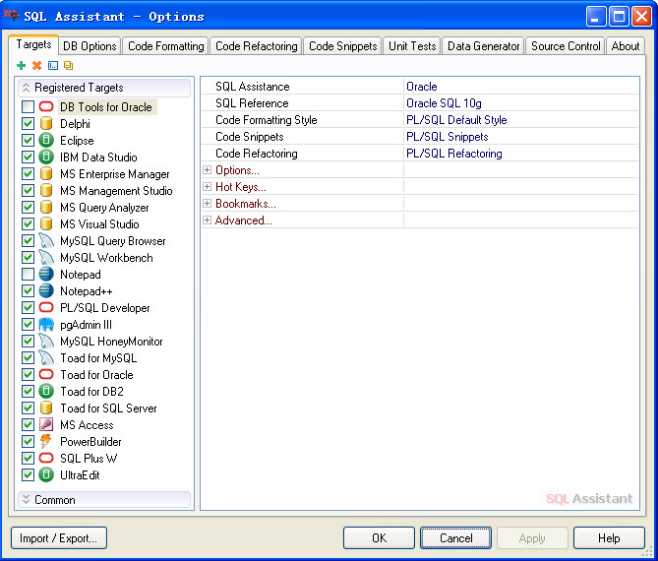
Task: Click the Toad for MySQL dolphin icon
Action: coord(46,358)
